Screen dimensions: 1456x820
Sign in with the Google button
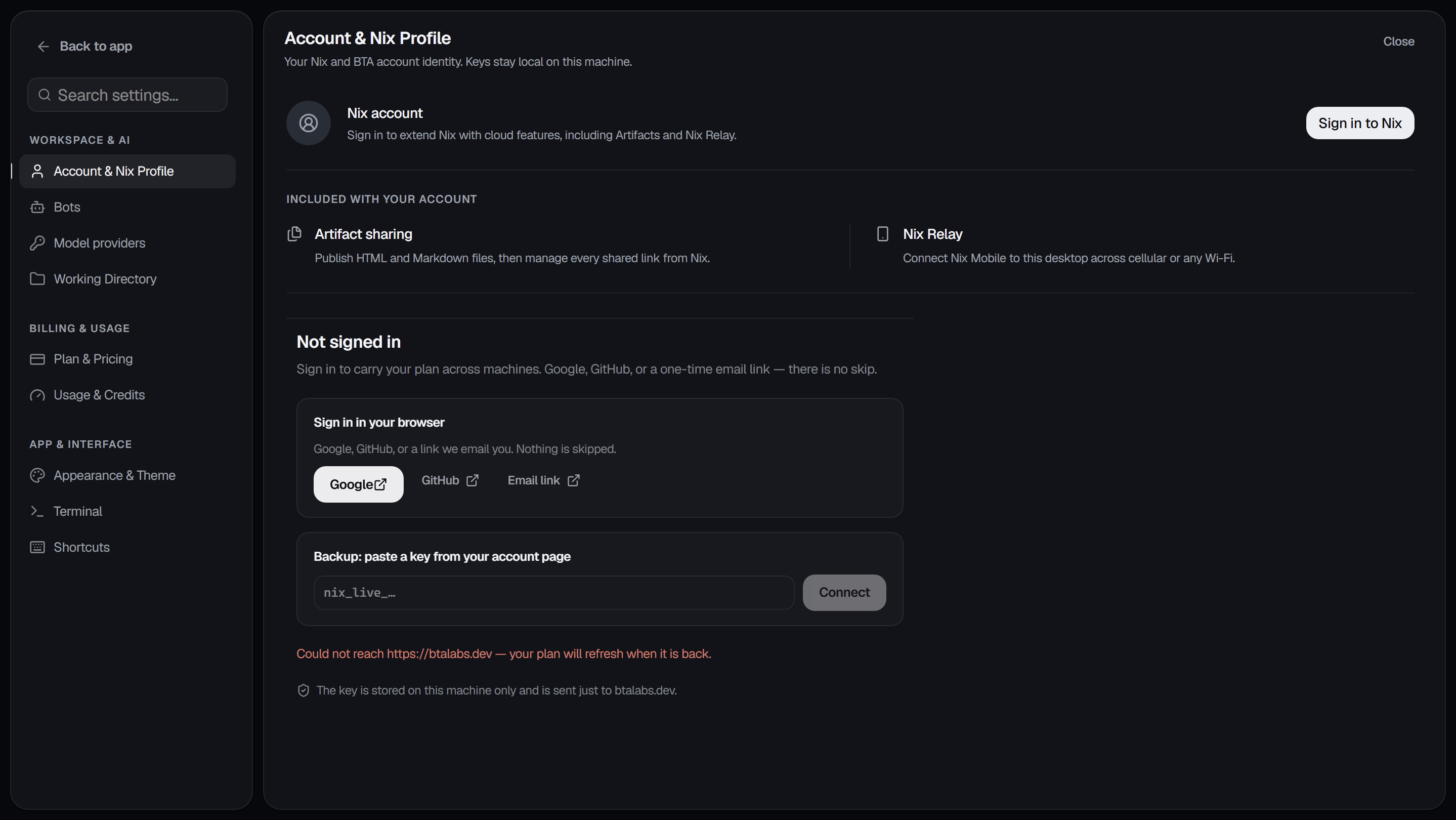click(358, 484)
